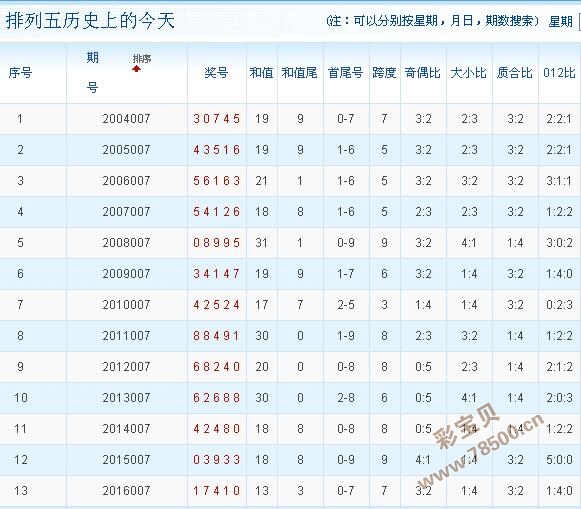Viewport: 581px width, 509px height.
Task: Click 012比 value 5:0:0 in row 2015007
Action: coord(560,460)
